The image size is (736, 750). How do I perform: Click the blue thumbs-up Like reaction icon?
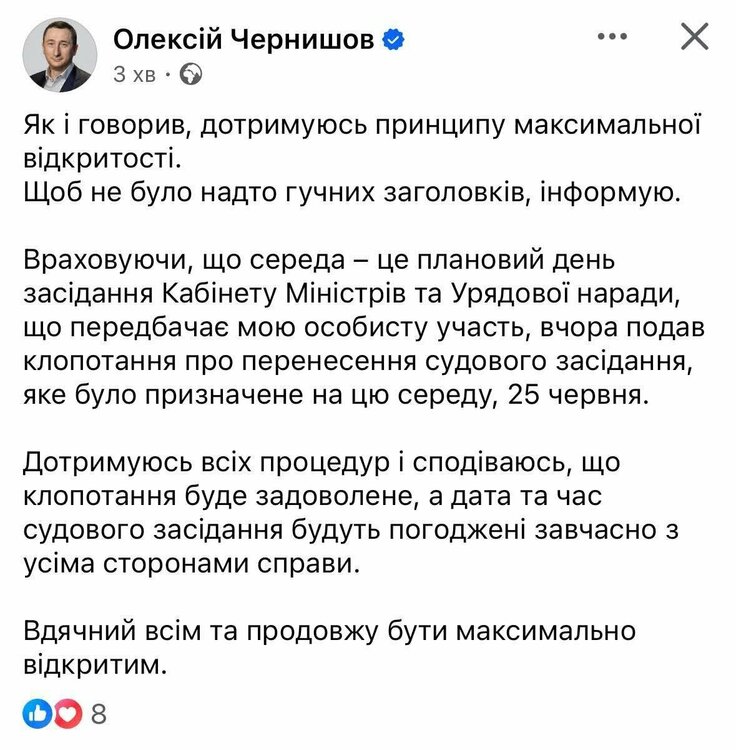37,714
